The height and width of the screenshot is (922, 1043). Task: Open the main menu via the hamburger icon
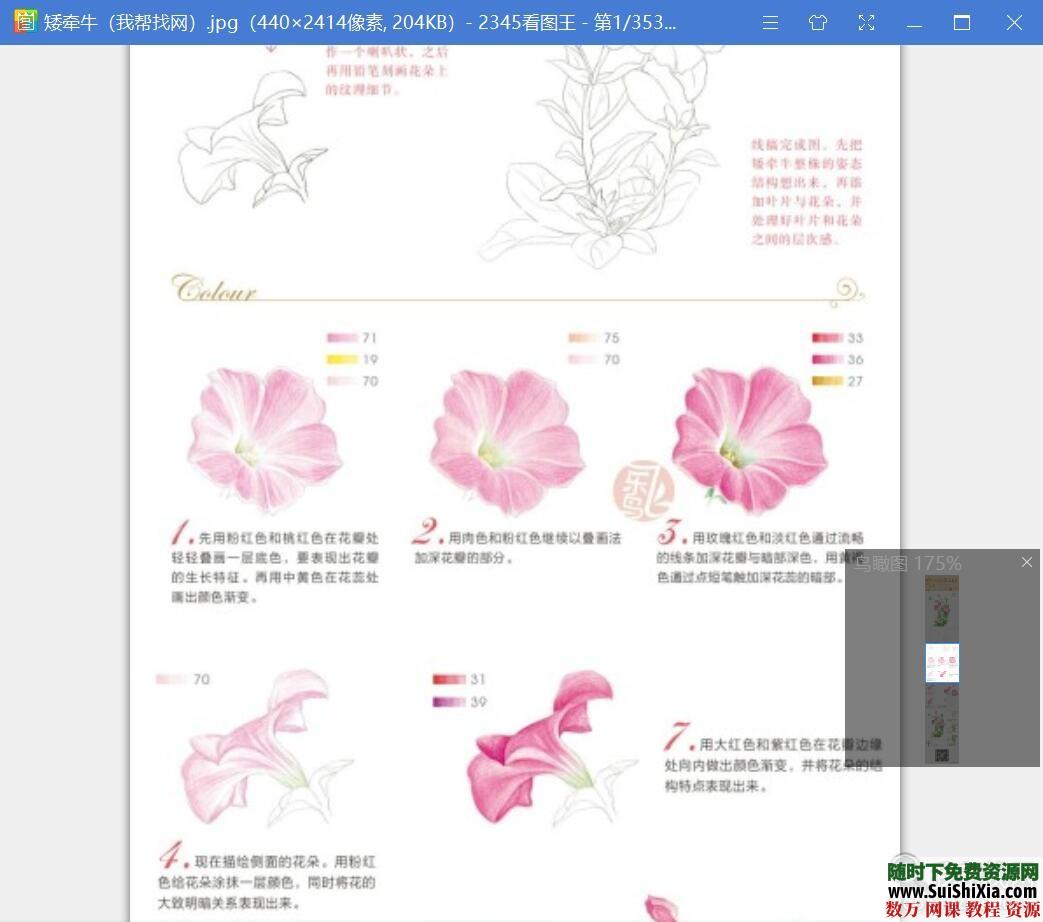(x=770, y=22)
